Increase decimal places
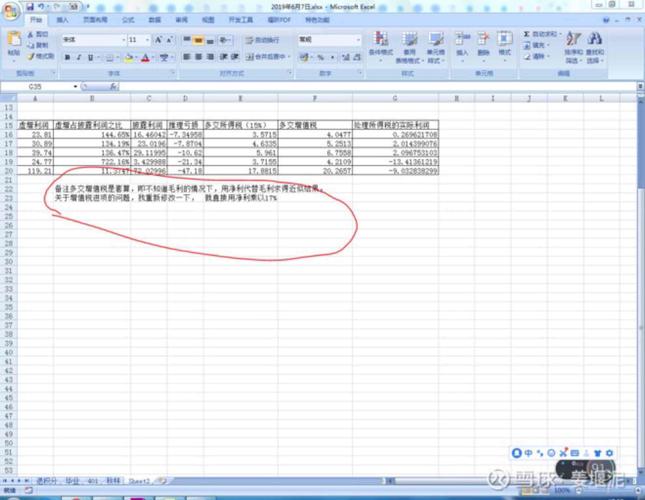This screenshot has width=645, height=500. click(x=346, y=58)
